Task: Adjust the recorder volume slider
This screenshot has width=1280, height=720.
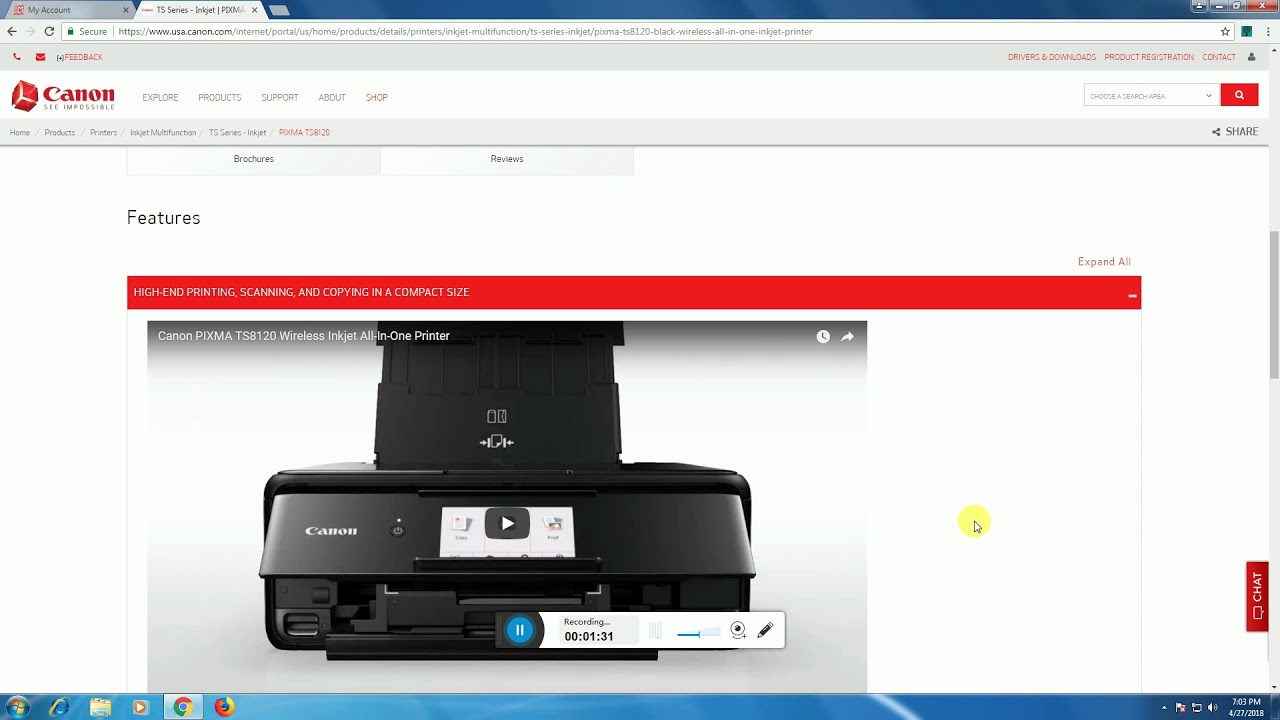Action: click(697, 633)
